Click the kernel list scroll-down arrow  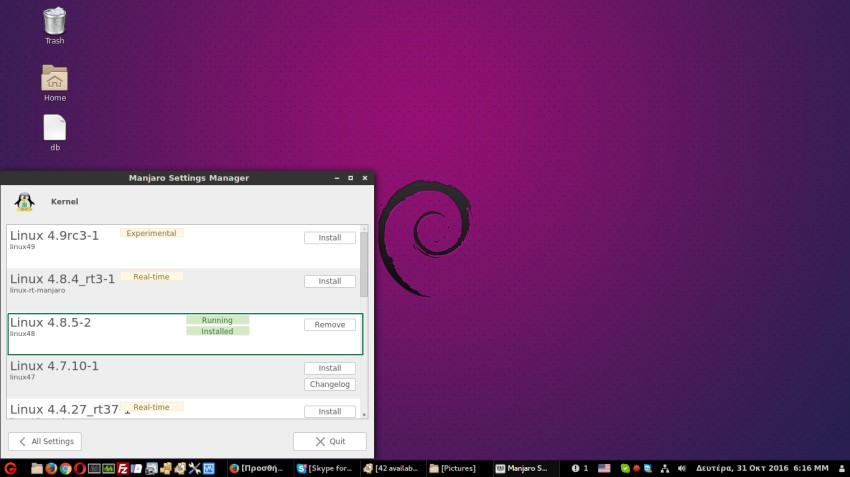[364, 413]
